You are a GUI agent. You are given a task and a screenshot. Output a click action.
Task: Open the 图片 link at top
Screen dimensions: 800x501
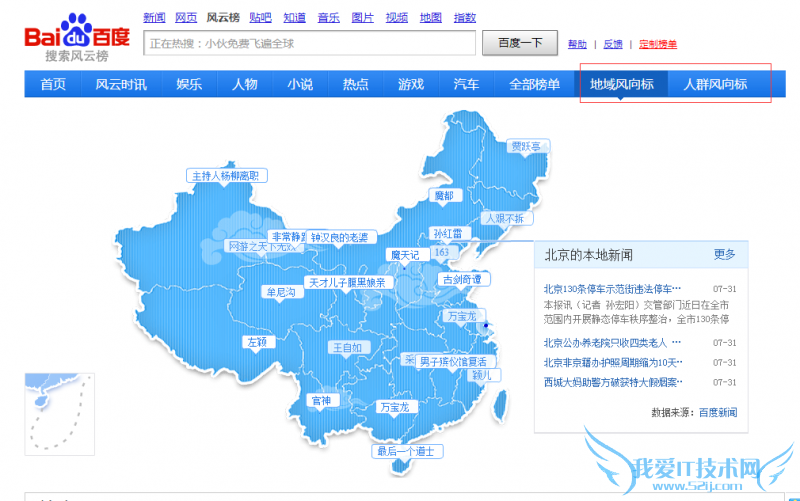coord(363,18)
